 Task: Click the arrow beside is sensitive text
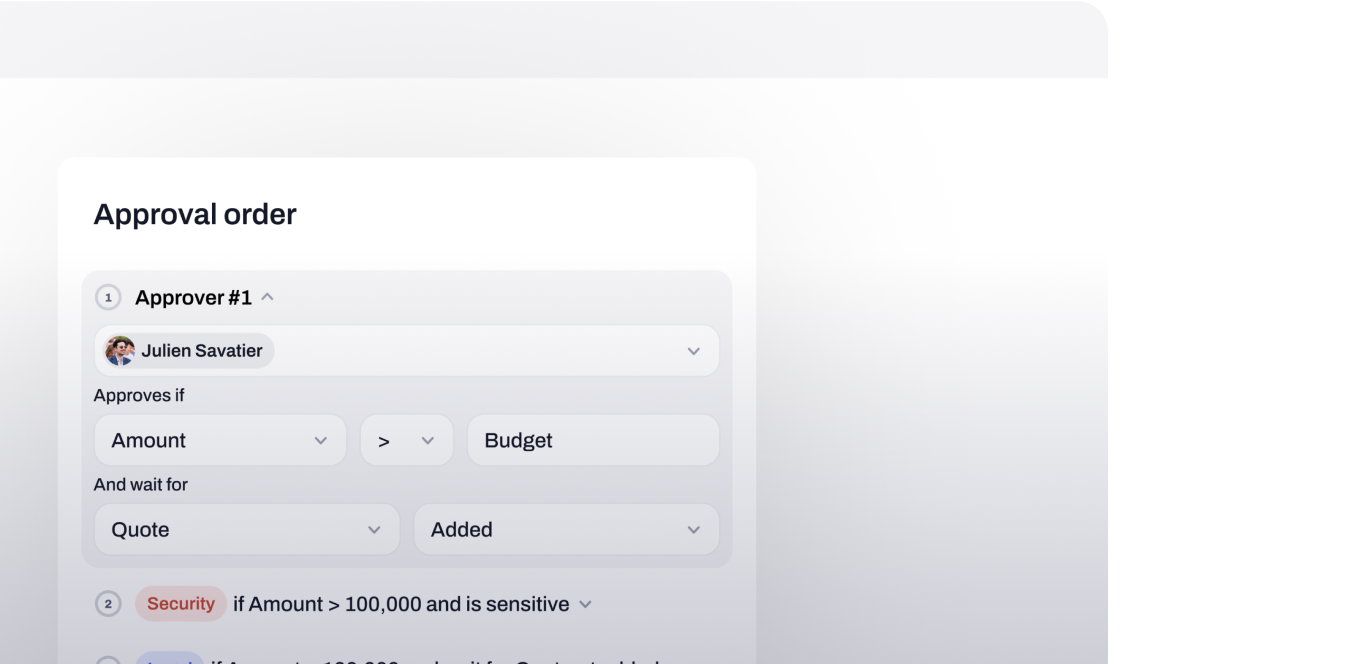click(584, 604)
